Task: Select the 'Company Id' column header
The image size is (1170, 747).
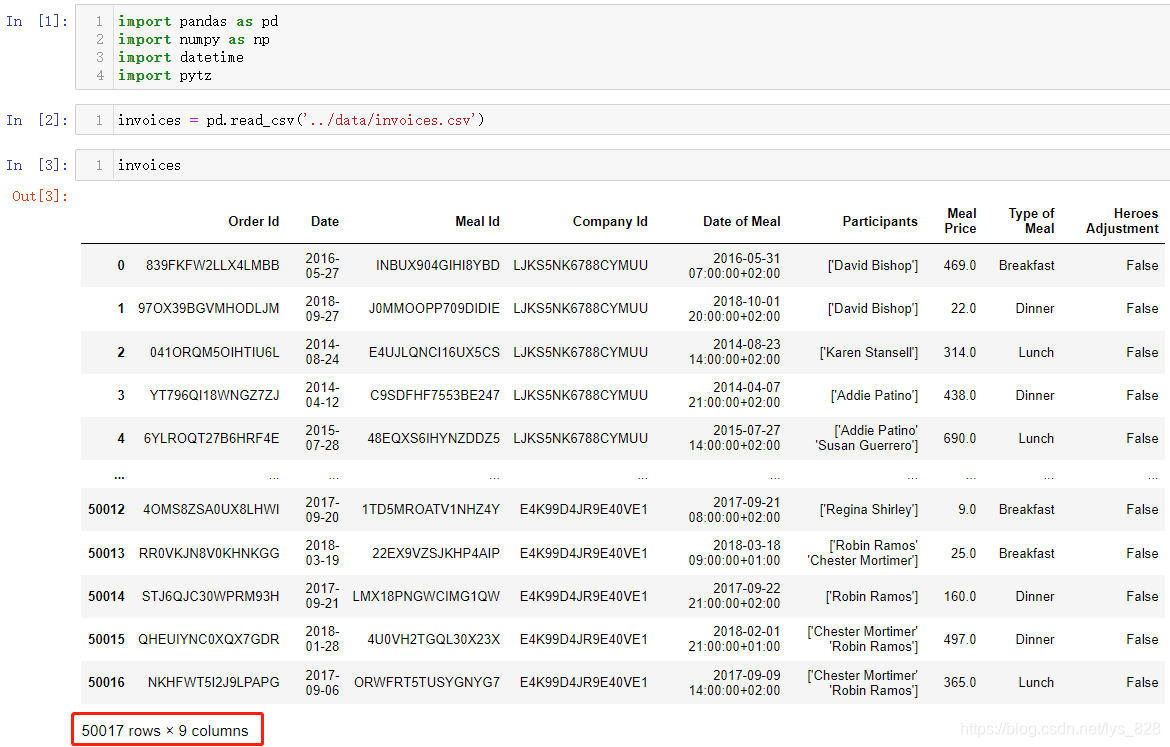Action: pyautogui.click(x=610, y=222)
